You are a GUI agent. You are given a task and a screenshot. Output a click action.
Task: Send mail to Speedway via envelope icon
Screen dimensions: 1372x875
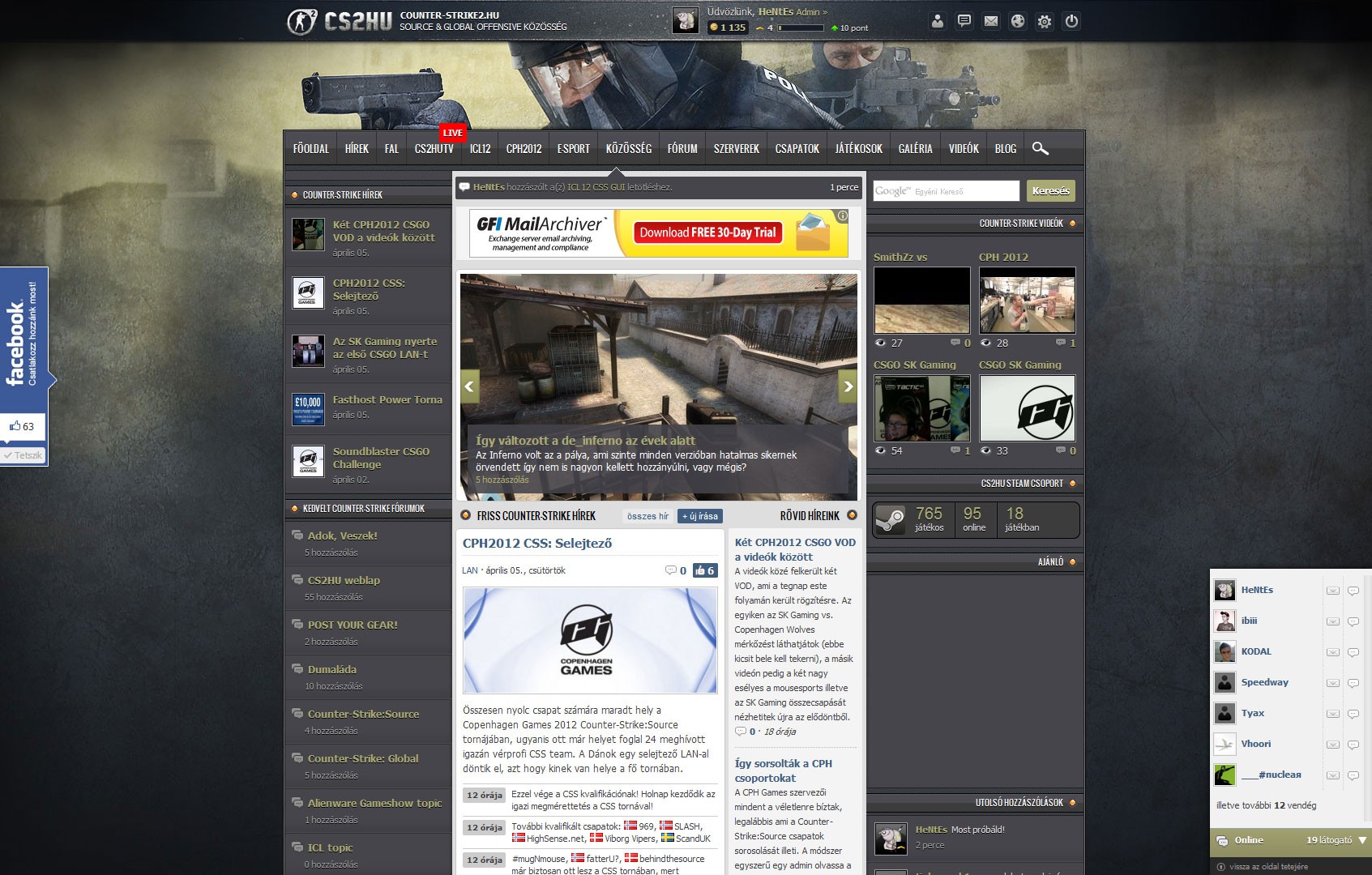coord(1332,683)
